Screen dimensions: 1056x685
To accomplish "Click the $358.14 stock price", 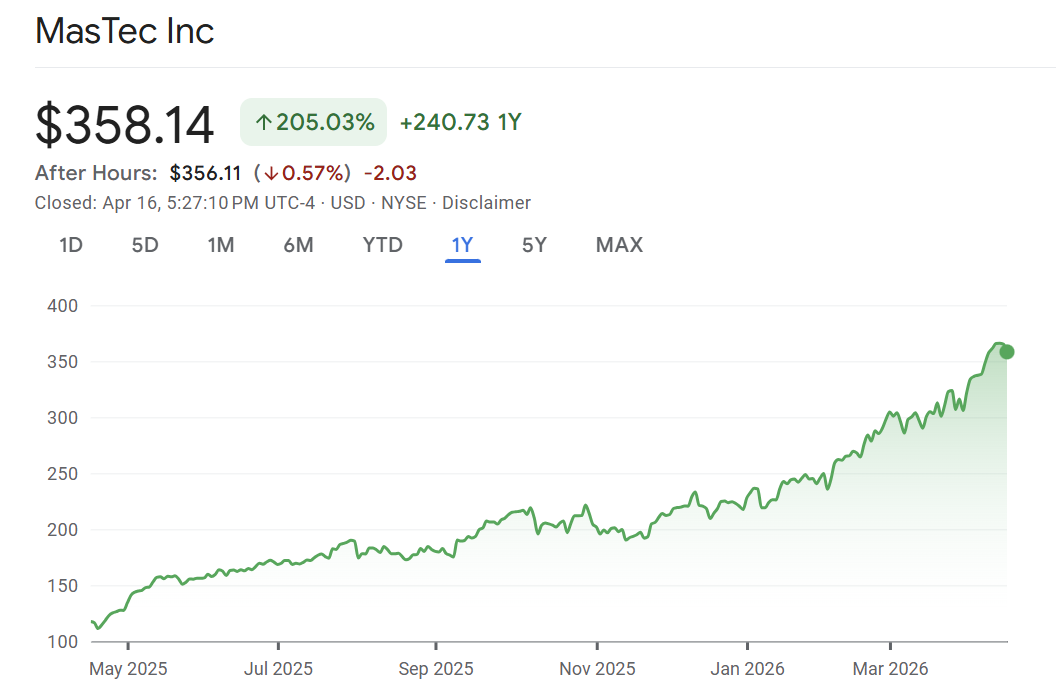I will point(125,125).
